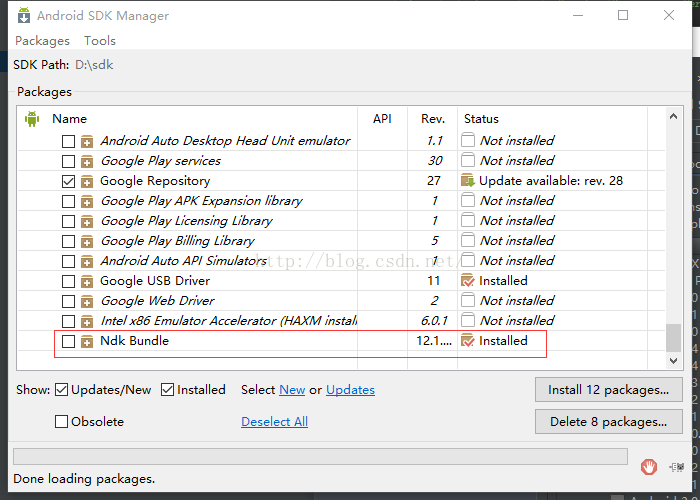
Task: Click the installed status icon for Google USB Driver
Action: (x=467, y=280)
